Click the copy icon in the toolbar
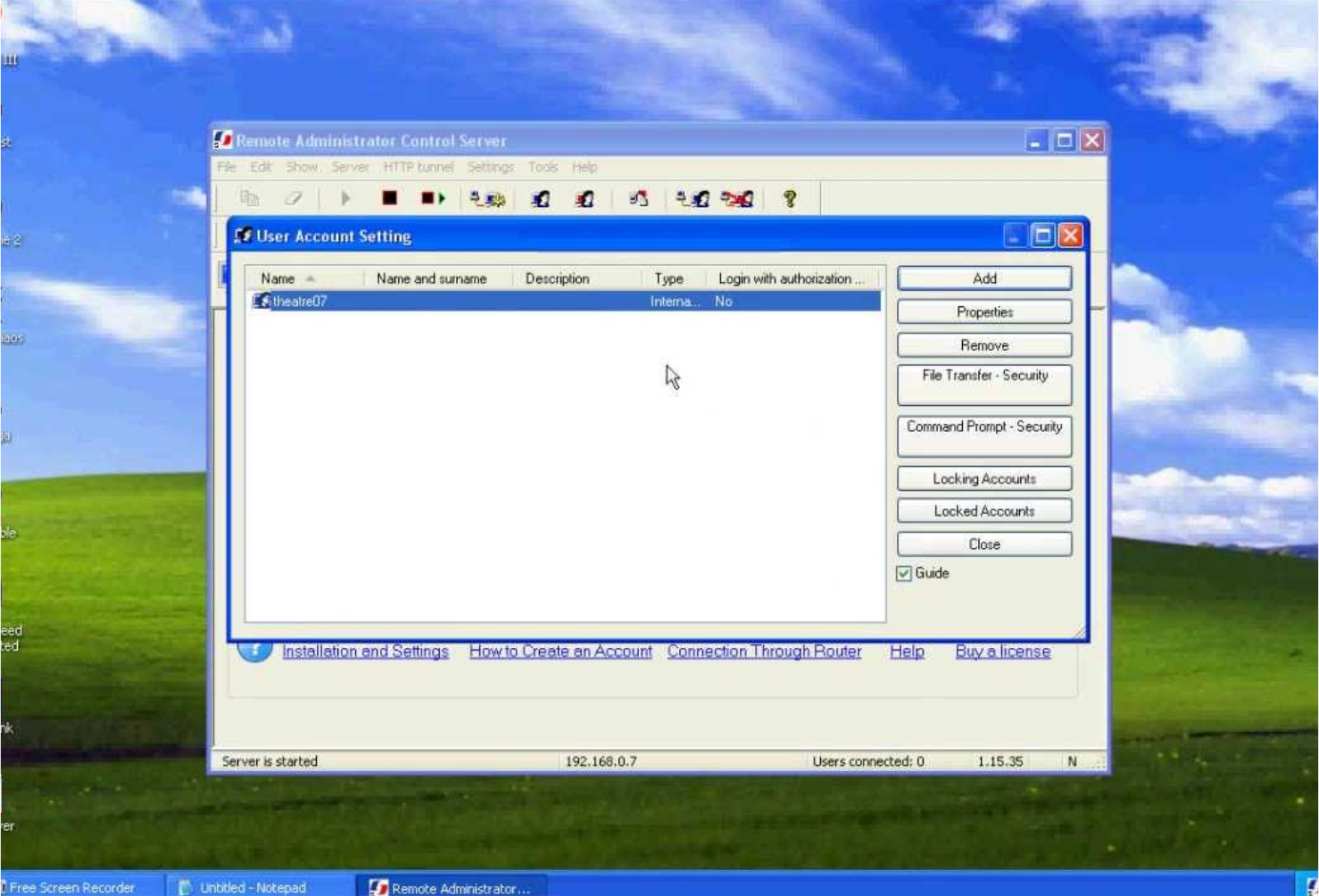 [x=249, y=198]
